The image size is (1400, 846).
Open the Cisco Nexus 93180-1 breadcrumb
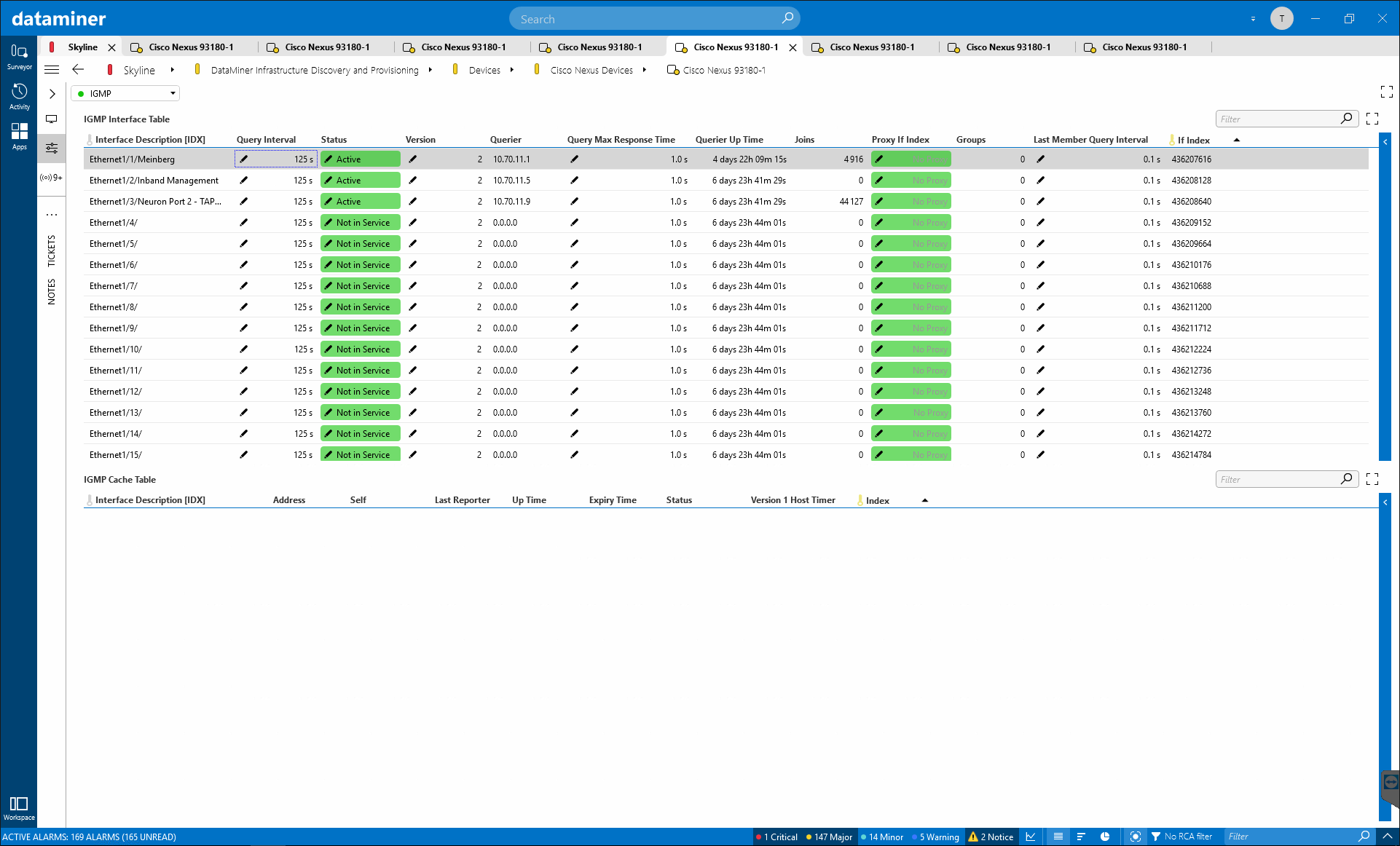(x=724, y=70)
